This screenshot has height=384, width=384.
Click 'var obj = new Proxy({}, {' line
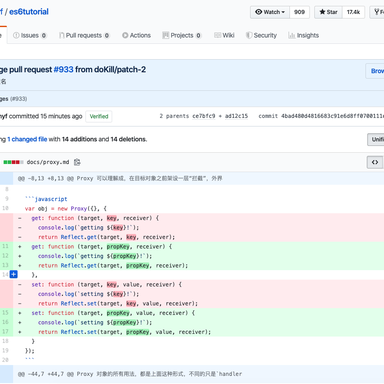tap(66, 209)
